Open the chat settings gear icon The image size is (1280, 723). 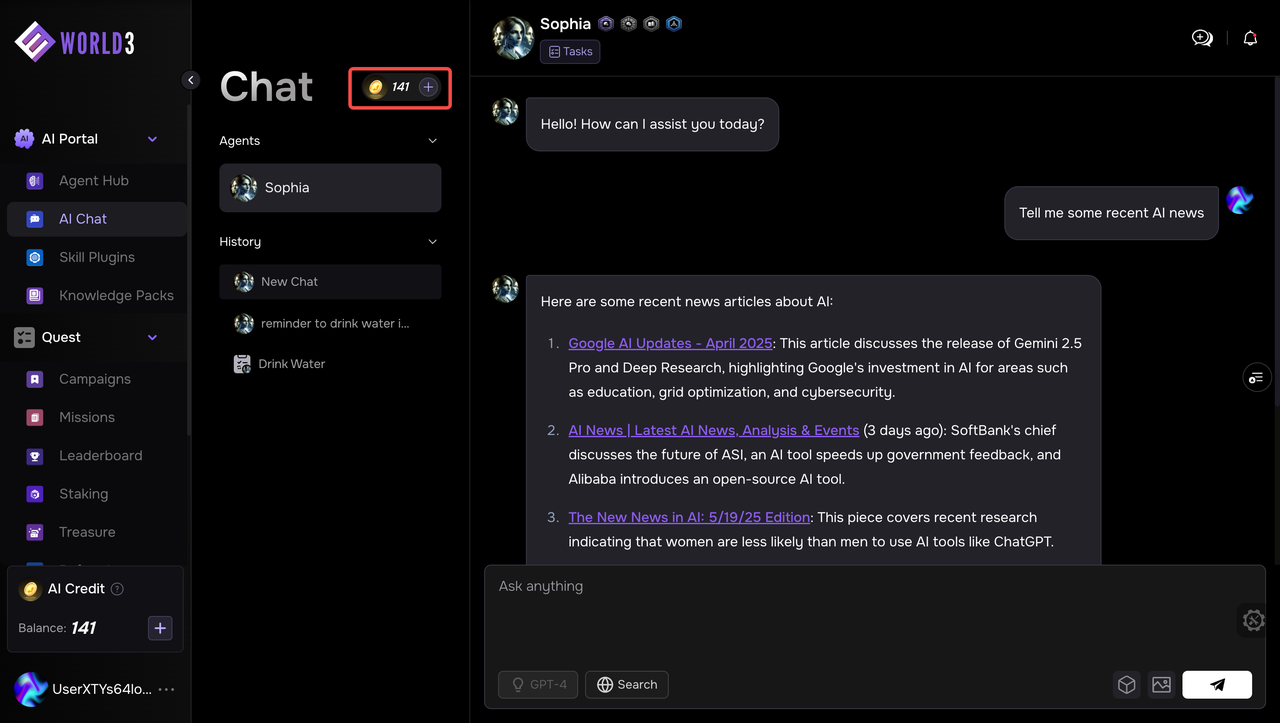point(1253,620)
